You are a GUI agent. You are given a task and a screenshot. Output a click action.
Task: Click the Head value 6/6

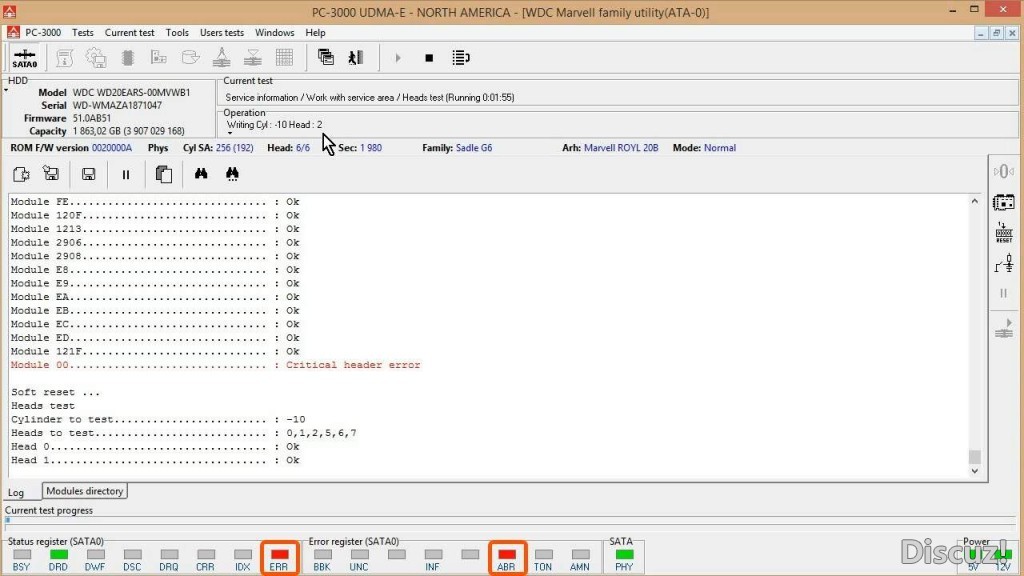click(x=303, y=148)
